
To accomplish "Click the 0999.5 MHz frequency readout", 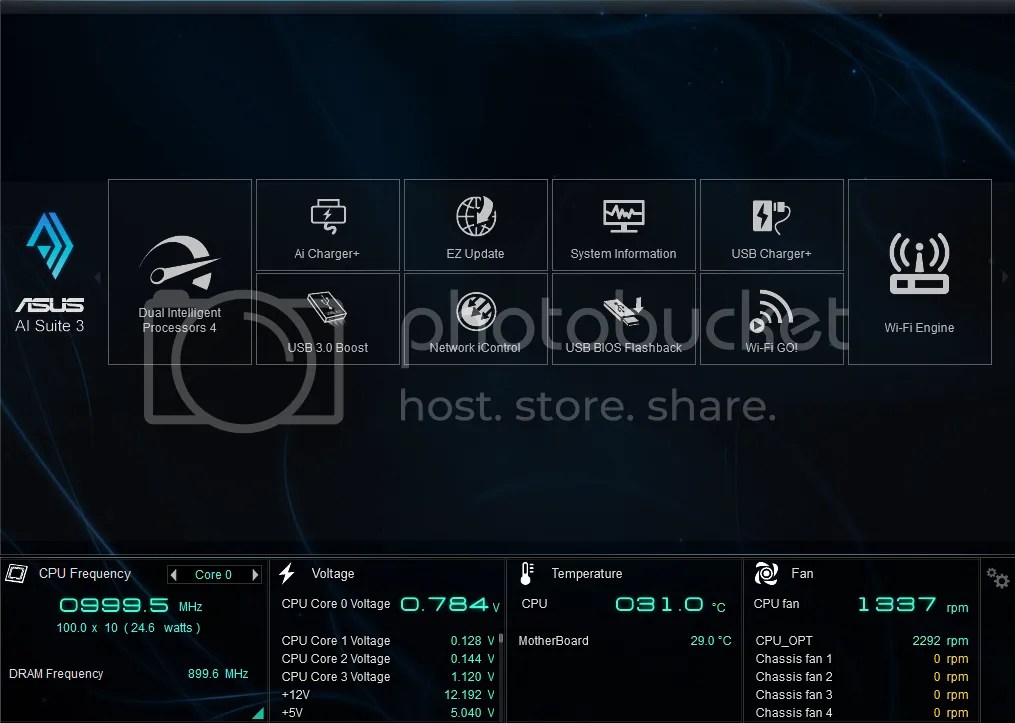I will tap(131, 606).
